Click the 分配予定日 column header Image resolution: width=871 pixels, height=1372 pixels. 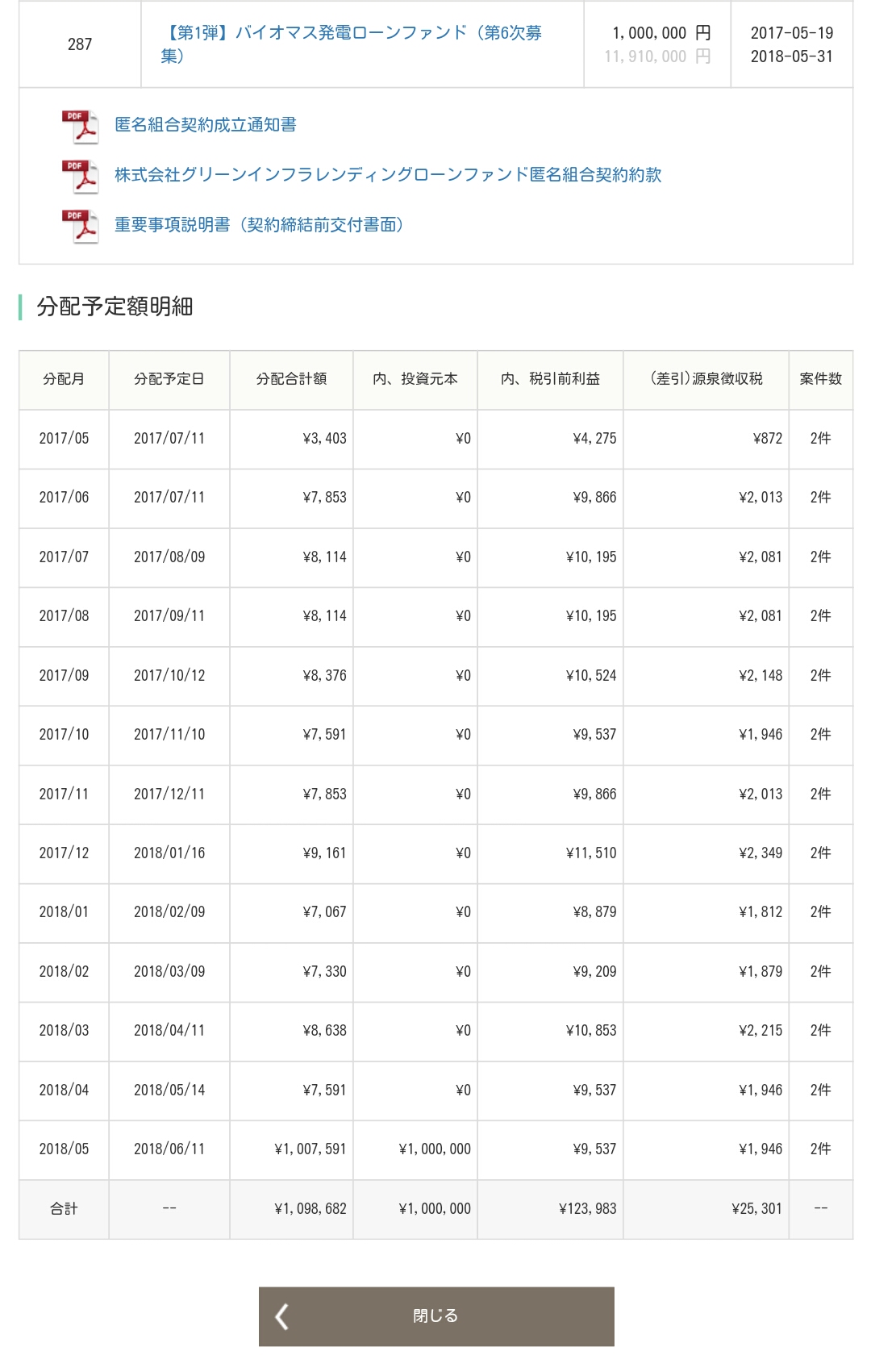(x=169, y=379)
